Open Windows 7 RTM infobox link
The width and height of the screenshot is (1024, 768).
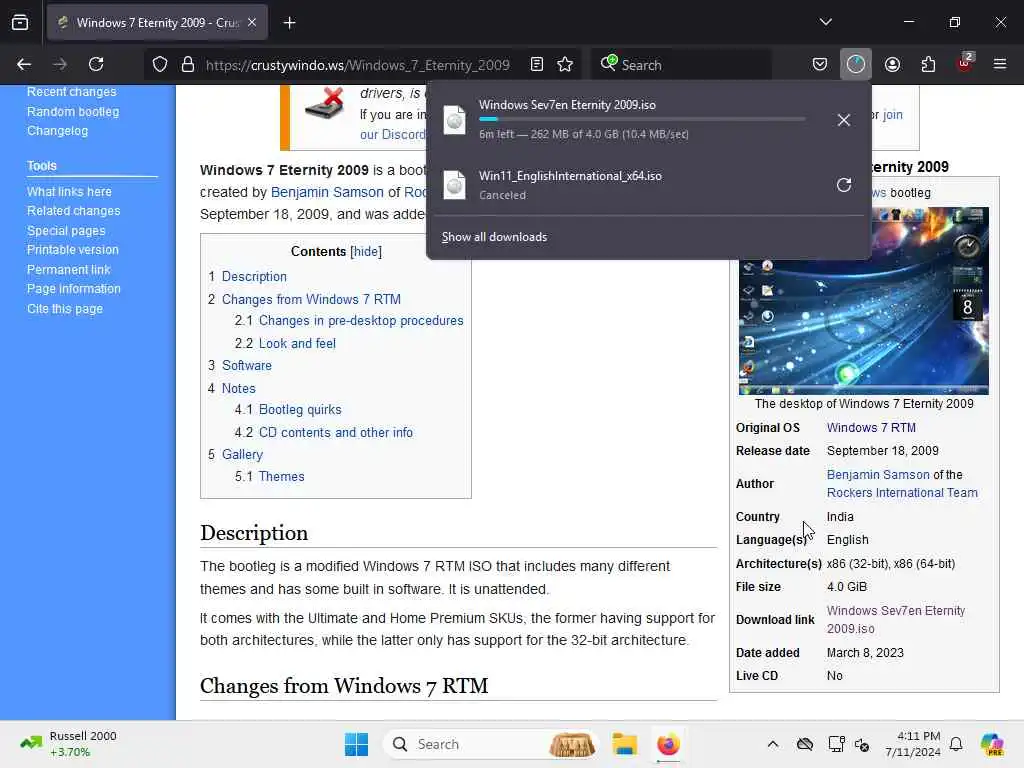(871, 428)
